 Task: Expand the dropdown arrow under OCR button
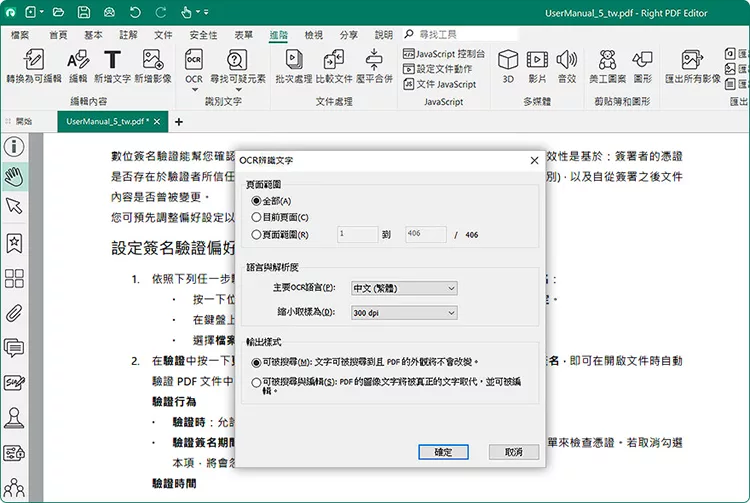pos(194,90)
